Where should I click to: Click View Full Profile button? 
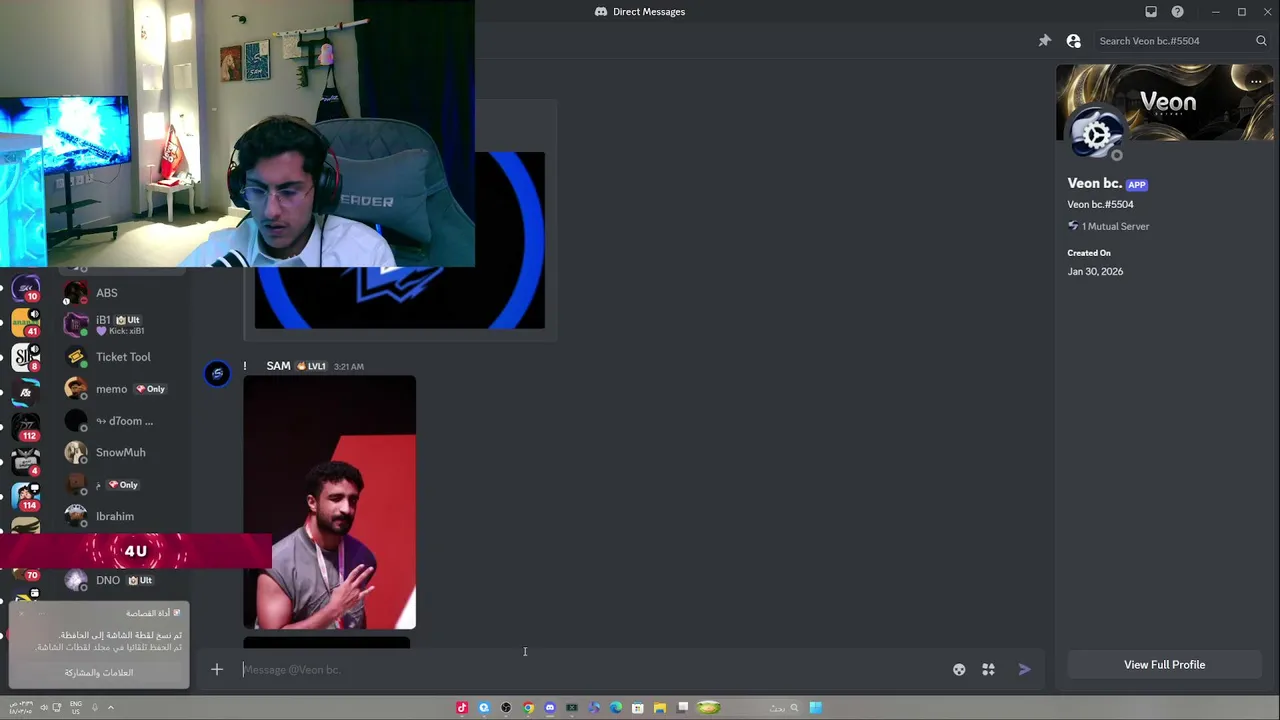click(1164, 665)
